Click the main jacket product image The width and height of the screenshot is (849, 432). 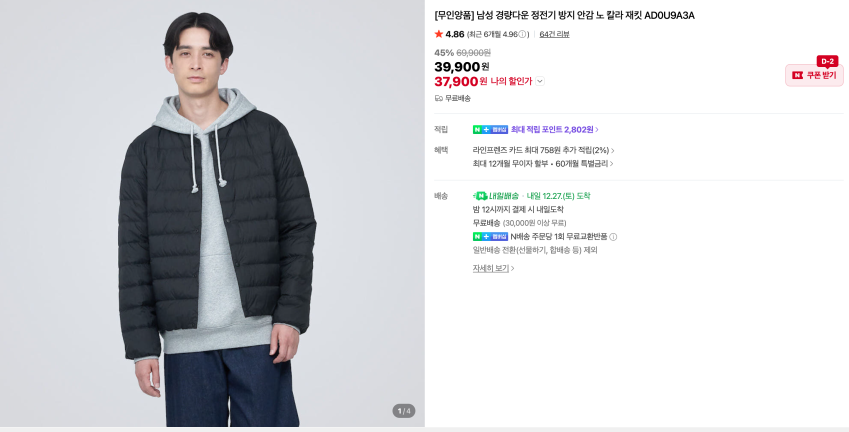click(x=212, y=215)
